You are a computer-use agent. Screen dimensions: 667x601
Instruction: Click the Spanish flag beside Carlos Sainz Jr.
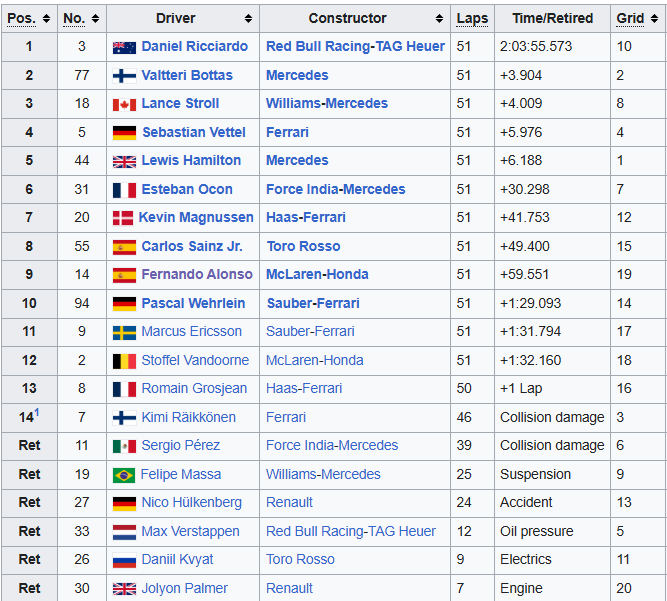pos(124,247)
